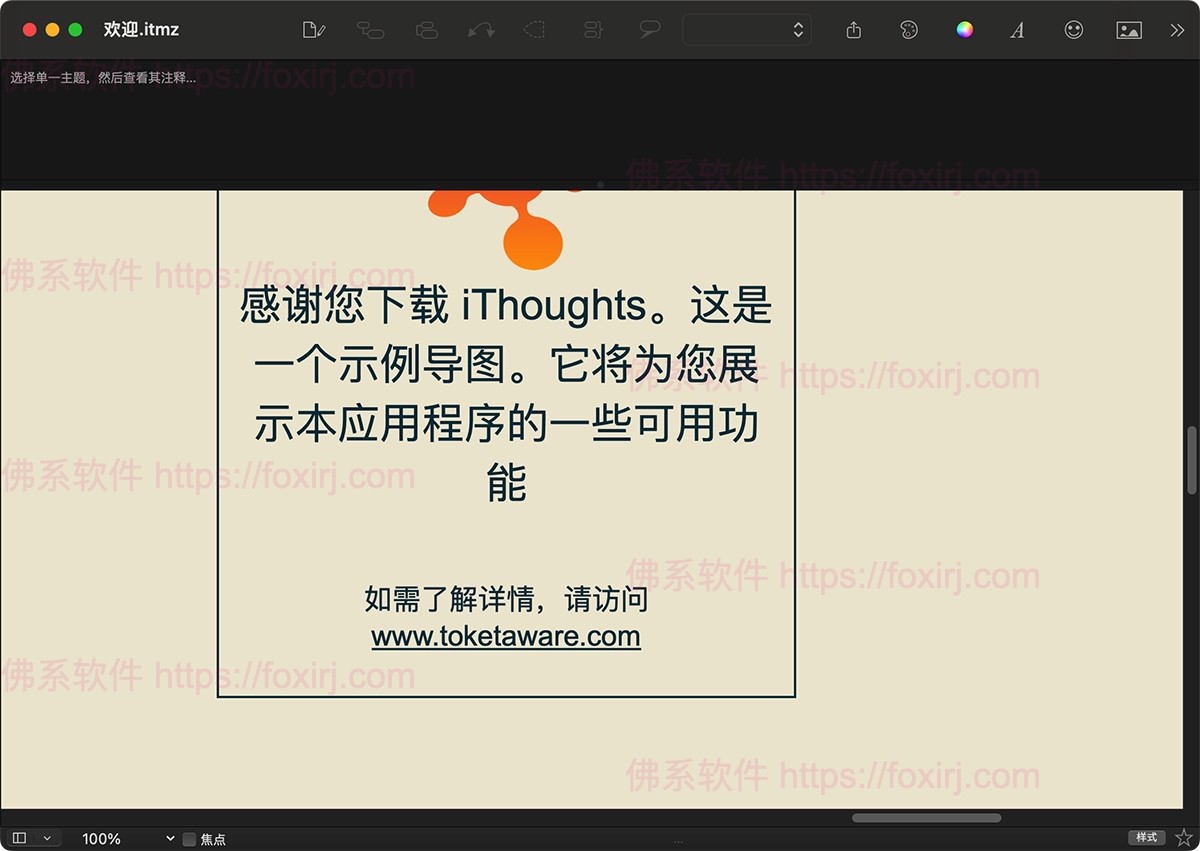Click the insert image icon

point(1129,30)
